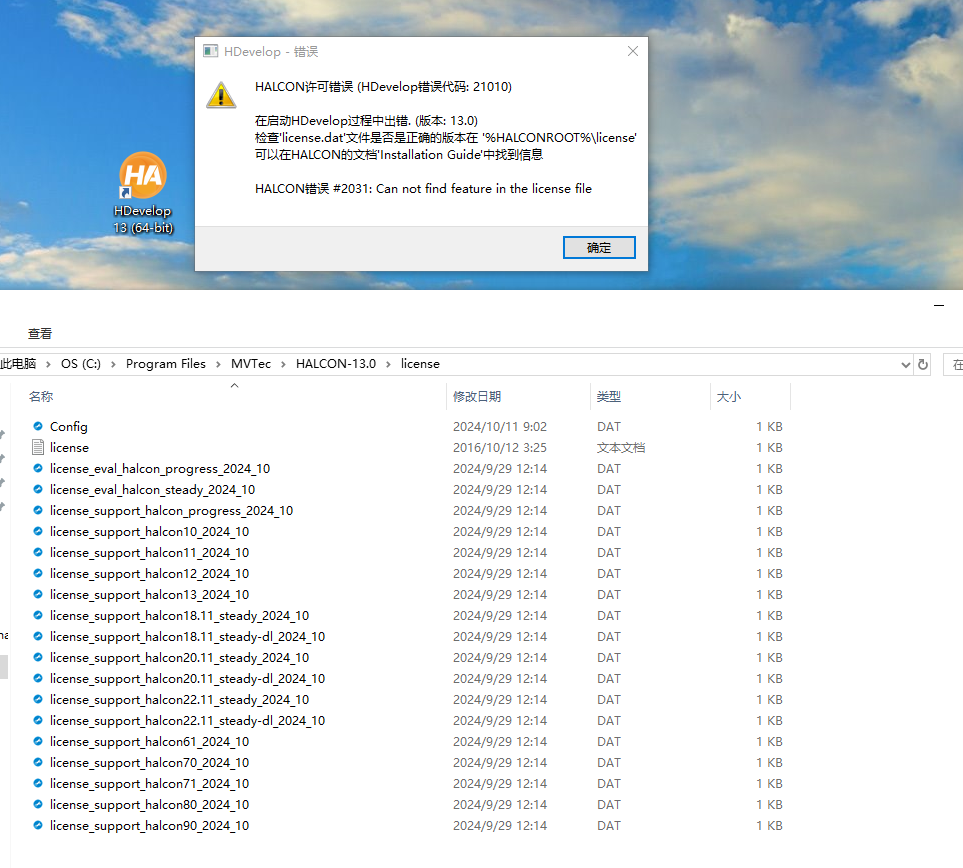Close the HDevelop error dialog
The width and height of the screenshot is (963, 868).
coord(633,52)
